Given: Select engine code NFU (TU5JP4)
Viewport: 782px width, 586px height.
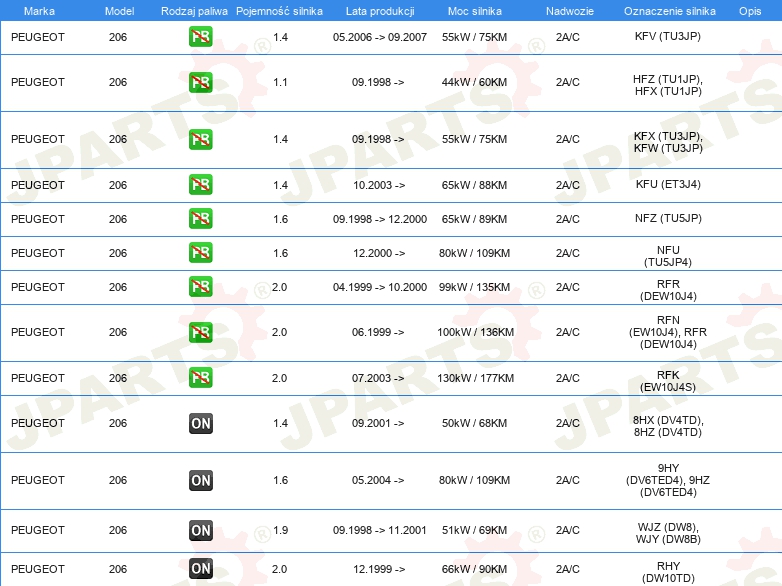Looking at the screenshot, I should pyautogui.click(x=668, y=256).
